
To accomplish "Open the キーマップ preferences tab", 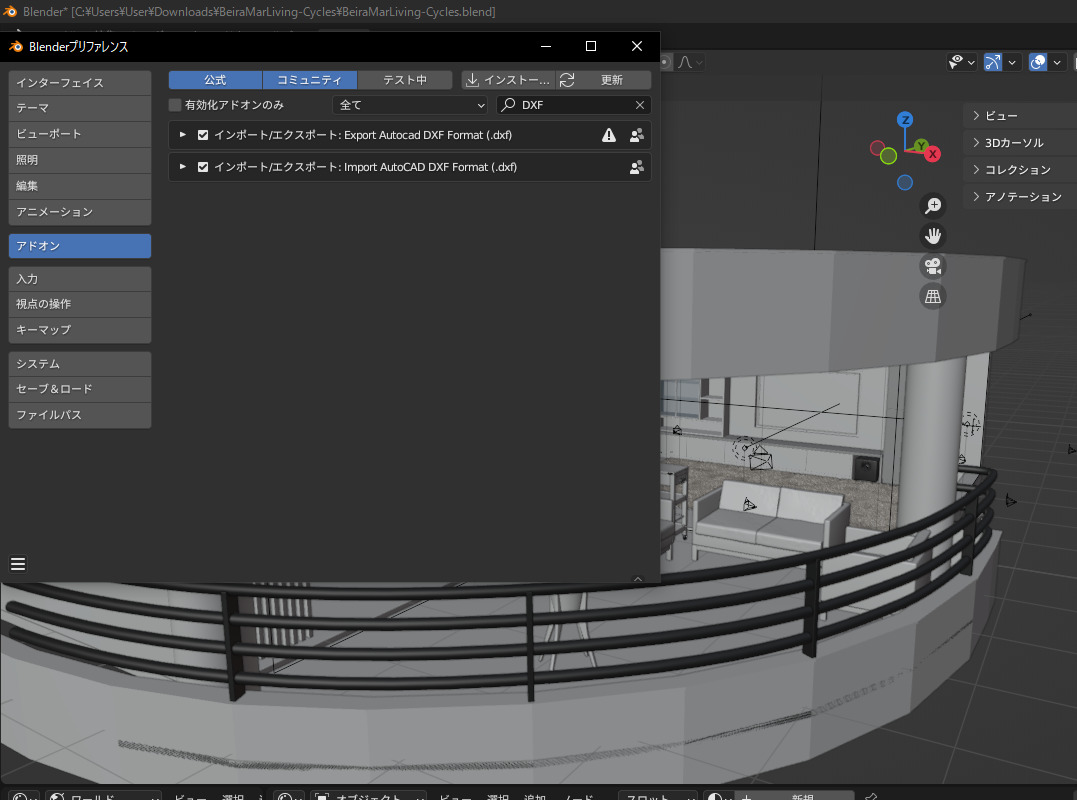I will click(80, 330).
